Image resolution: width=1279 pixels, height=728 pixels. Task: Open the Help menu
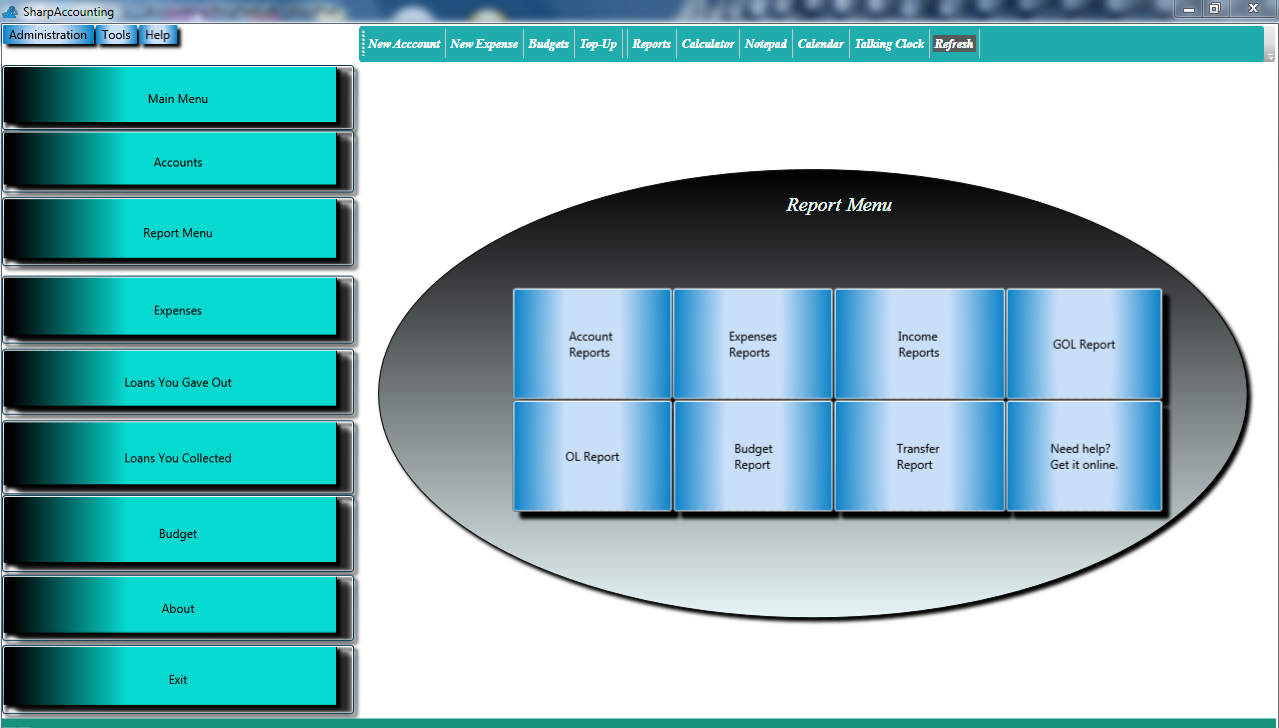(158, 35)
